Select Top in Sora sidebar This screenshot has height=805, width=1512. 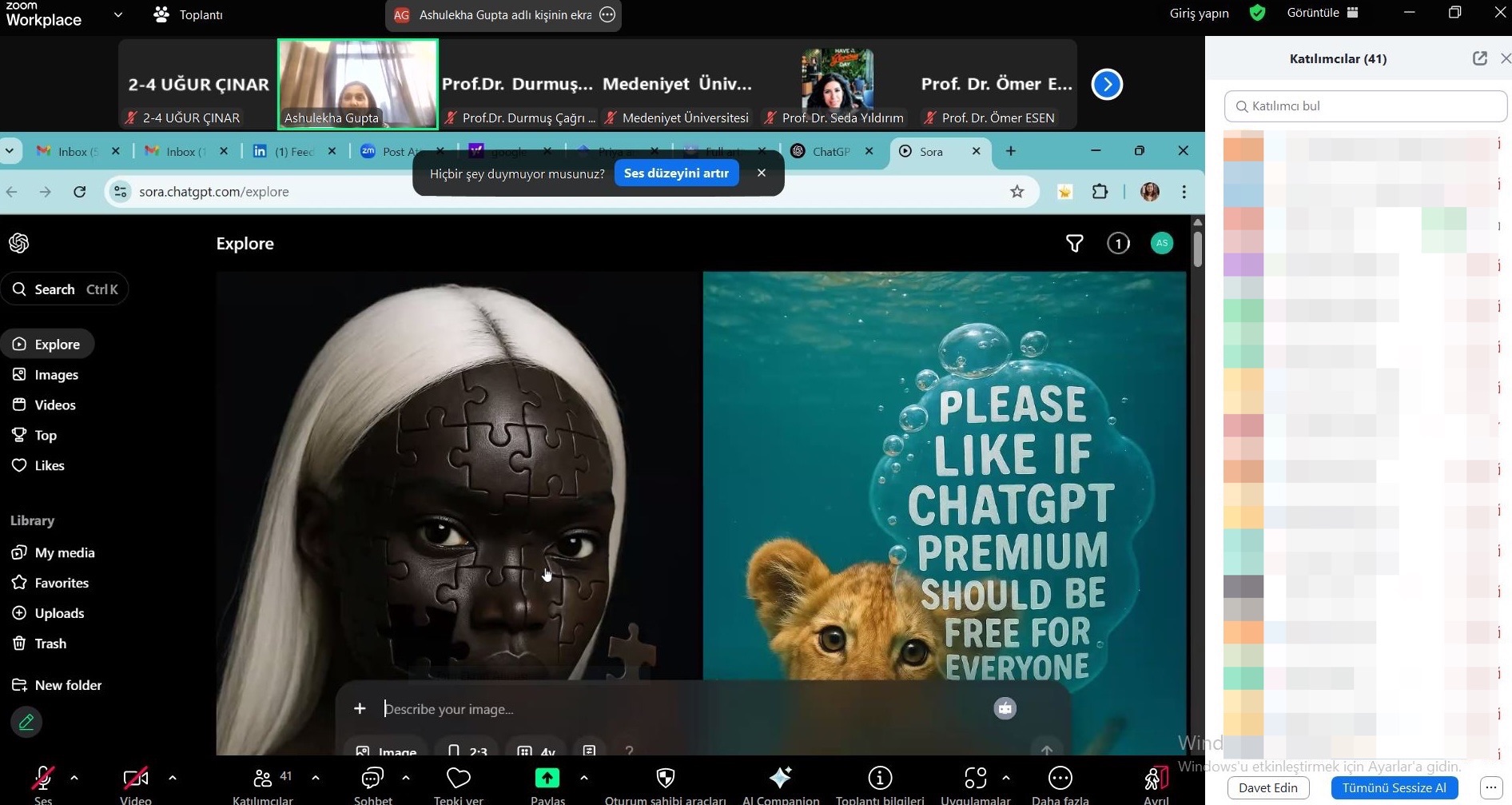coord(34,436)
